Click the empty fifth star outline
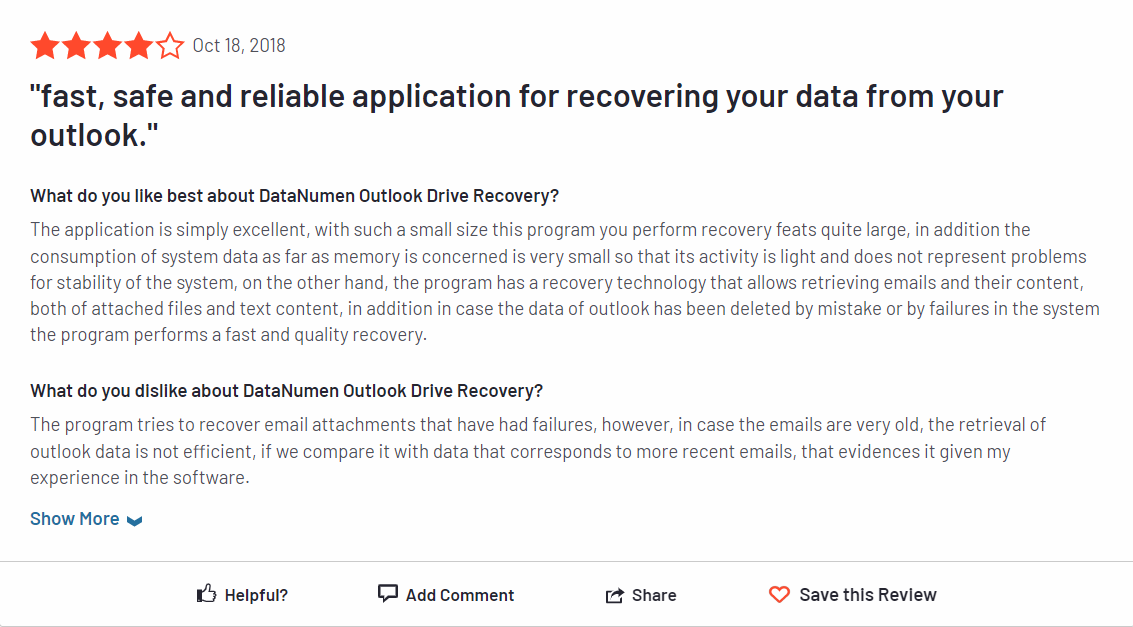The image size is (1133, 627). 169,45
